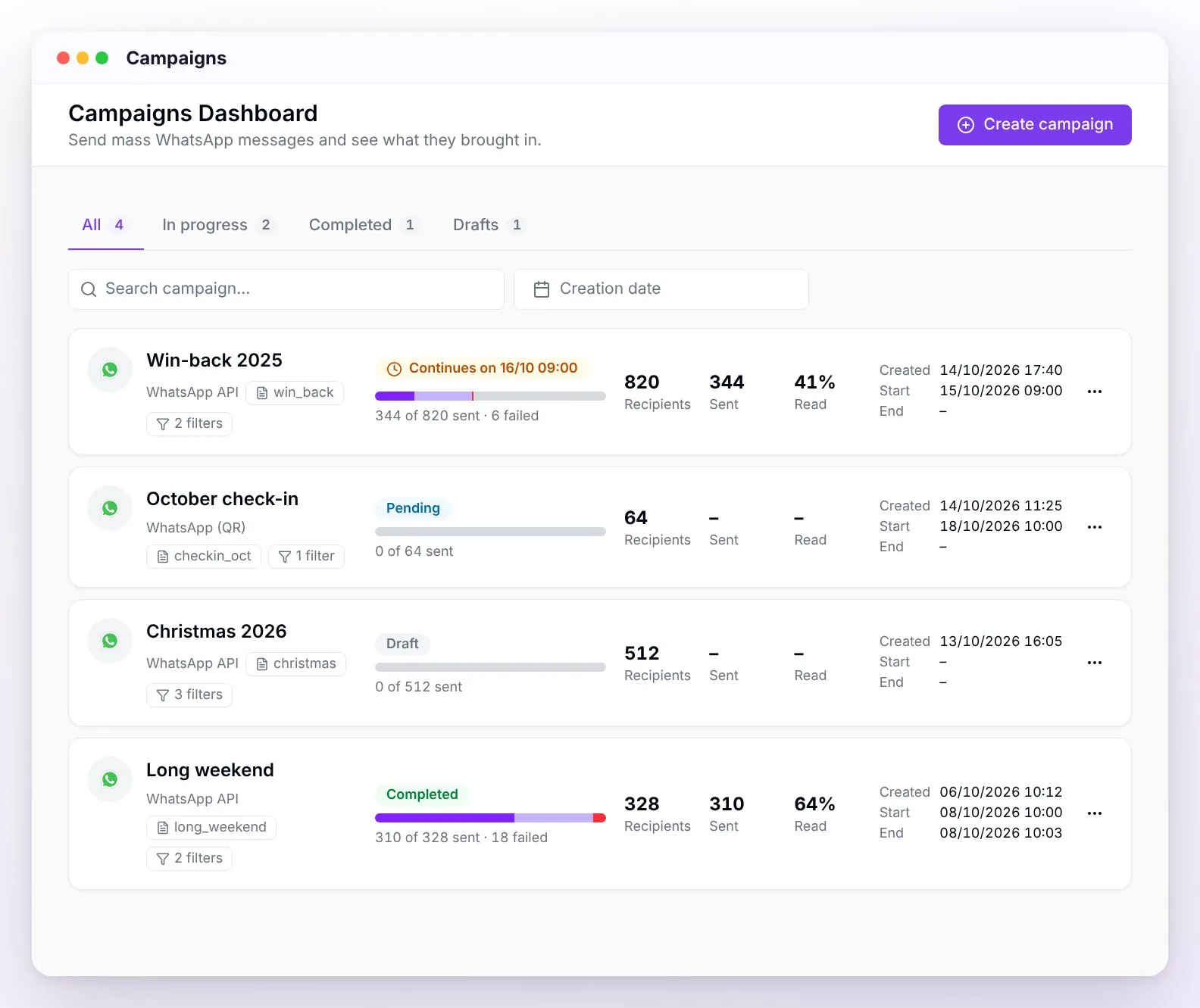The image size is (1200, 1008).
Task: Open the win_back template chip
Action: tap(295, 392)
